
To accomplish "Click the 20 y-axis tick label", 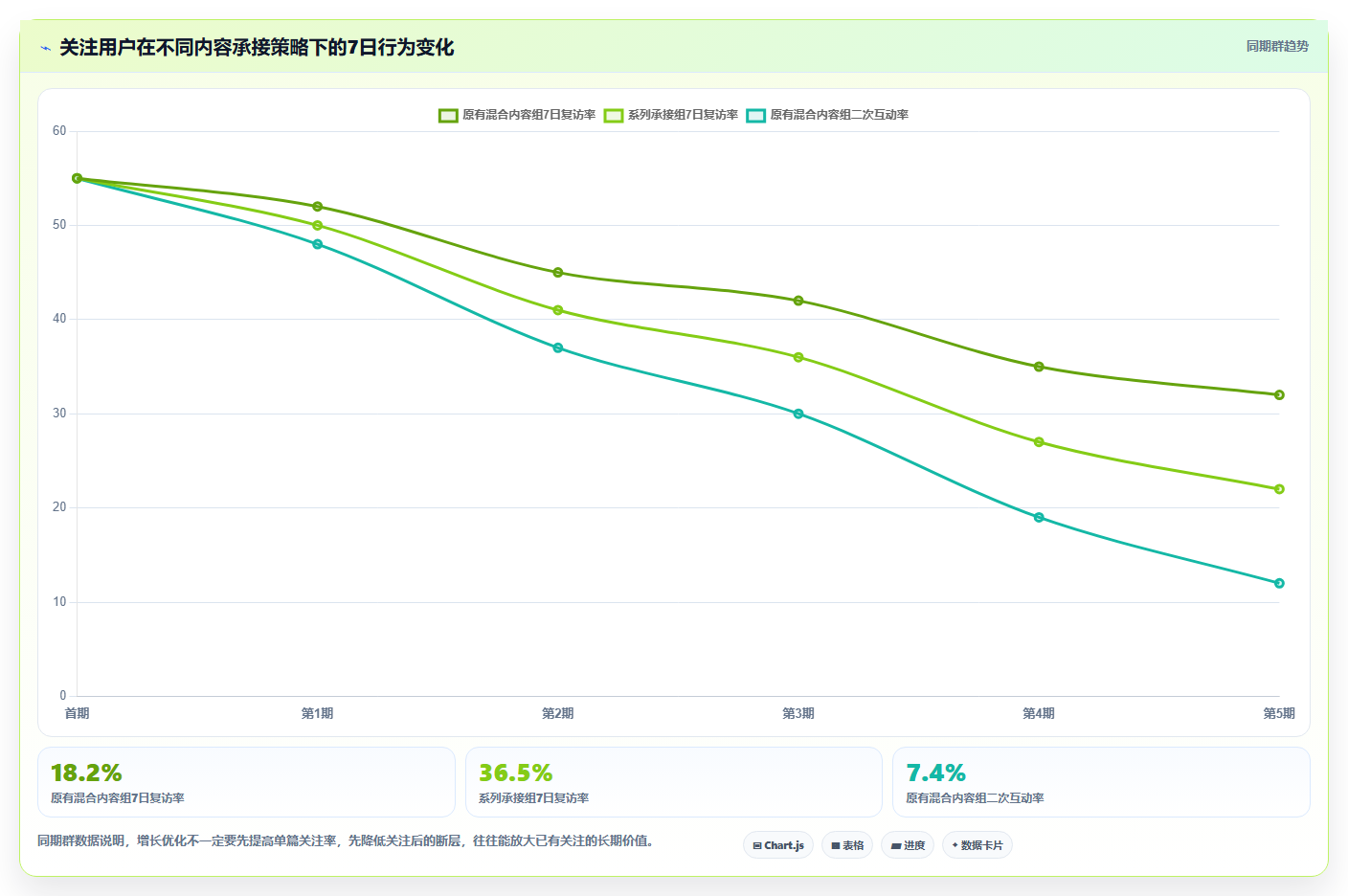I will [59, 507].
